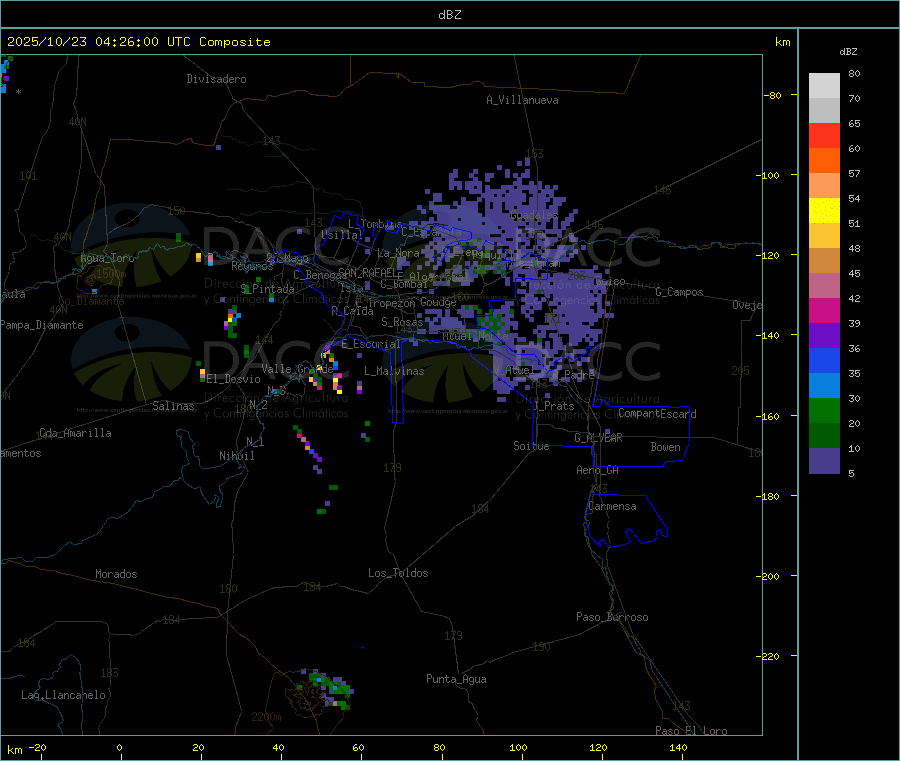Select the 'Pampa_Diamante' location label
This screenshot has width=900, height=761.
[x=42, y=325]
